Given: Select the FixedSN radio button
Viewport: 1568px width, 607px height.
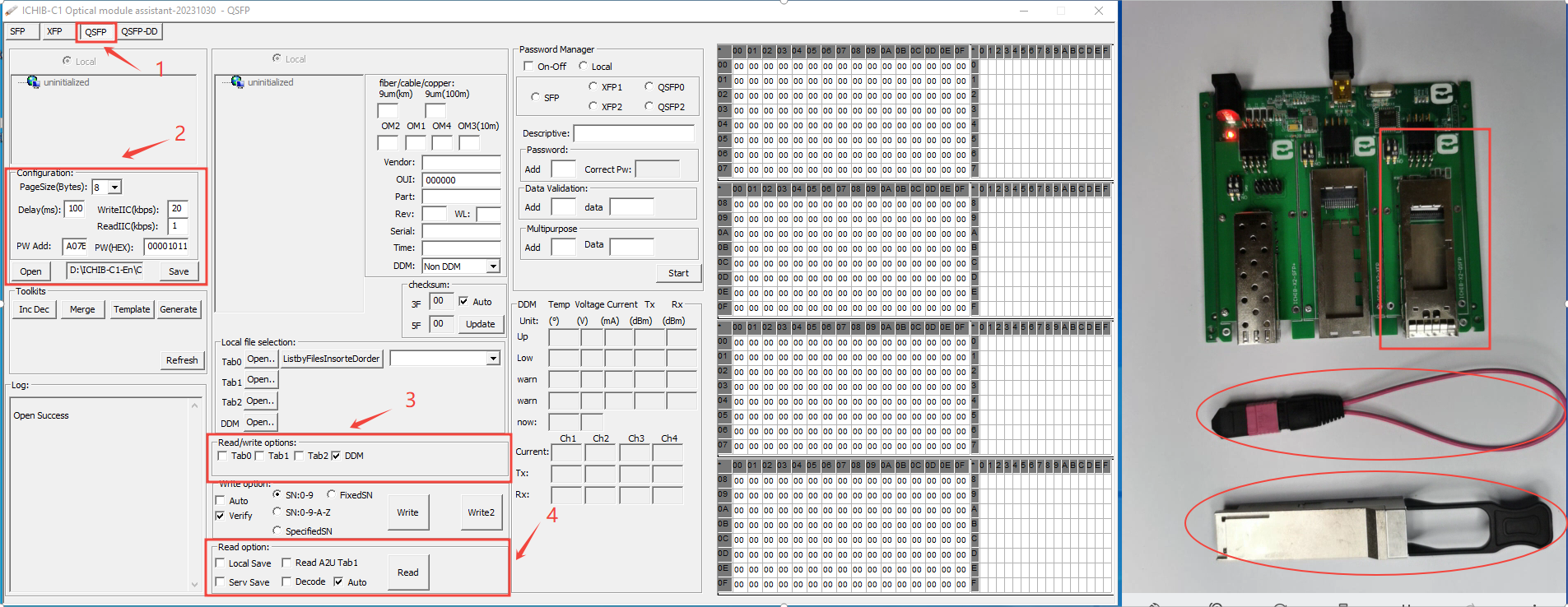Looking at the screenshot, I should point(331,494).
